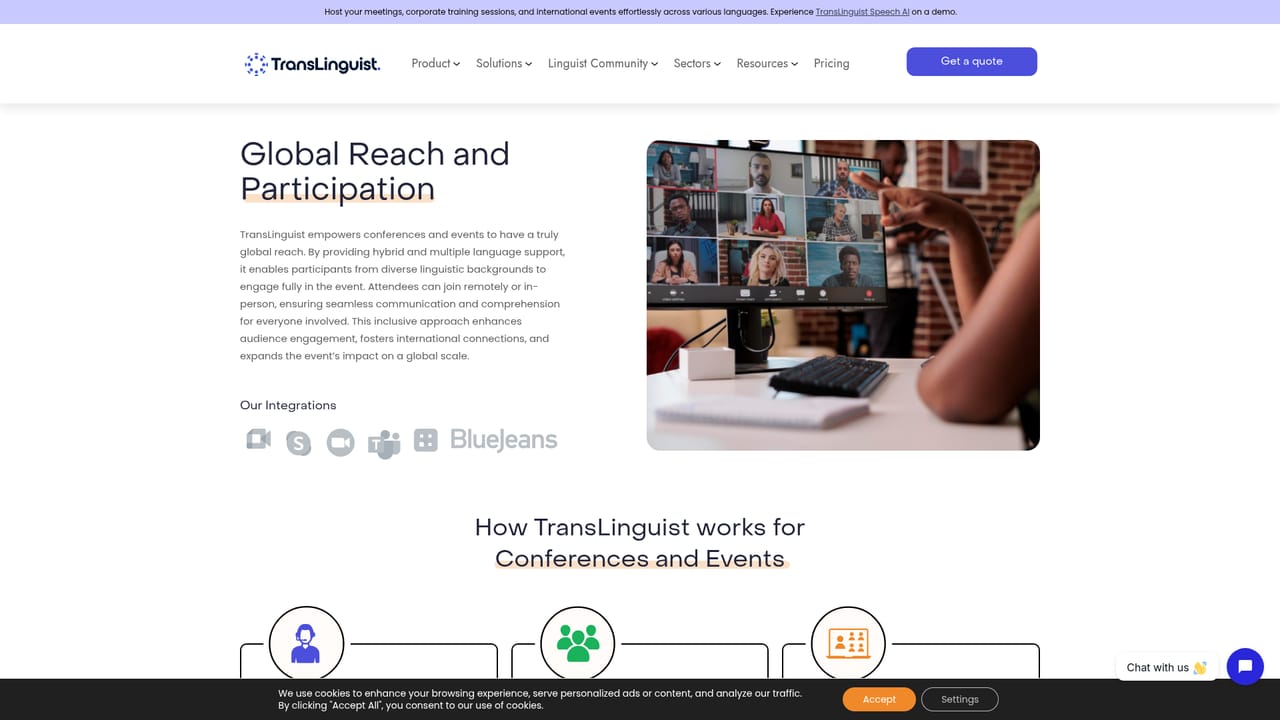Click the Conferences and Events heading
This screenshot has height=720, width=1280.
point(640,558)
